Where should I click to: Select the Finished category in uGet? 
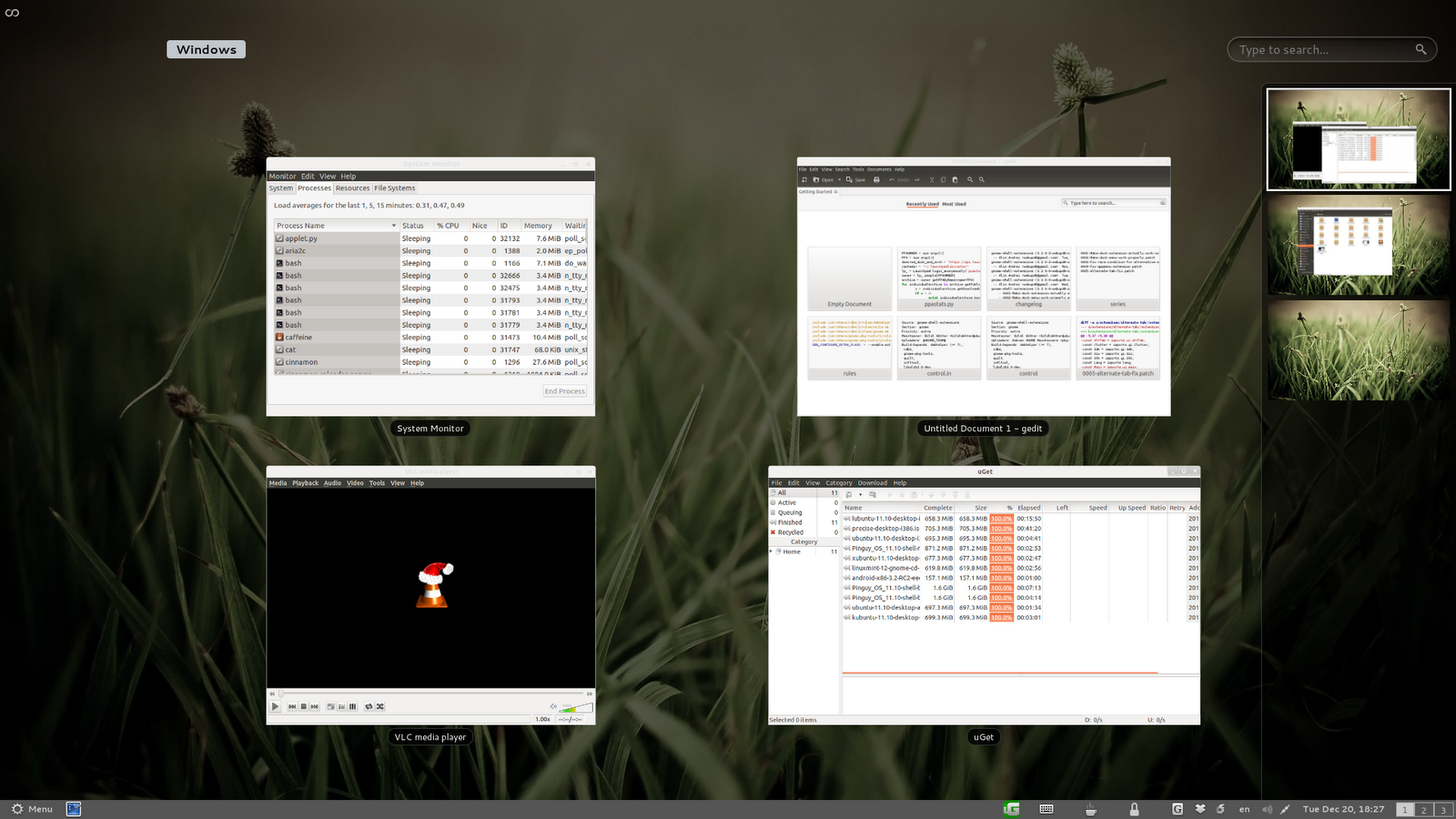pyautogui.click(x=804, y=522)
